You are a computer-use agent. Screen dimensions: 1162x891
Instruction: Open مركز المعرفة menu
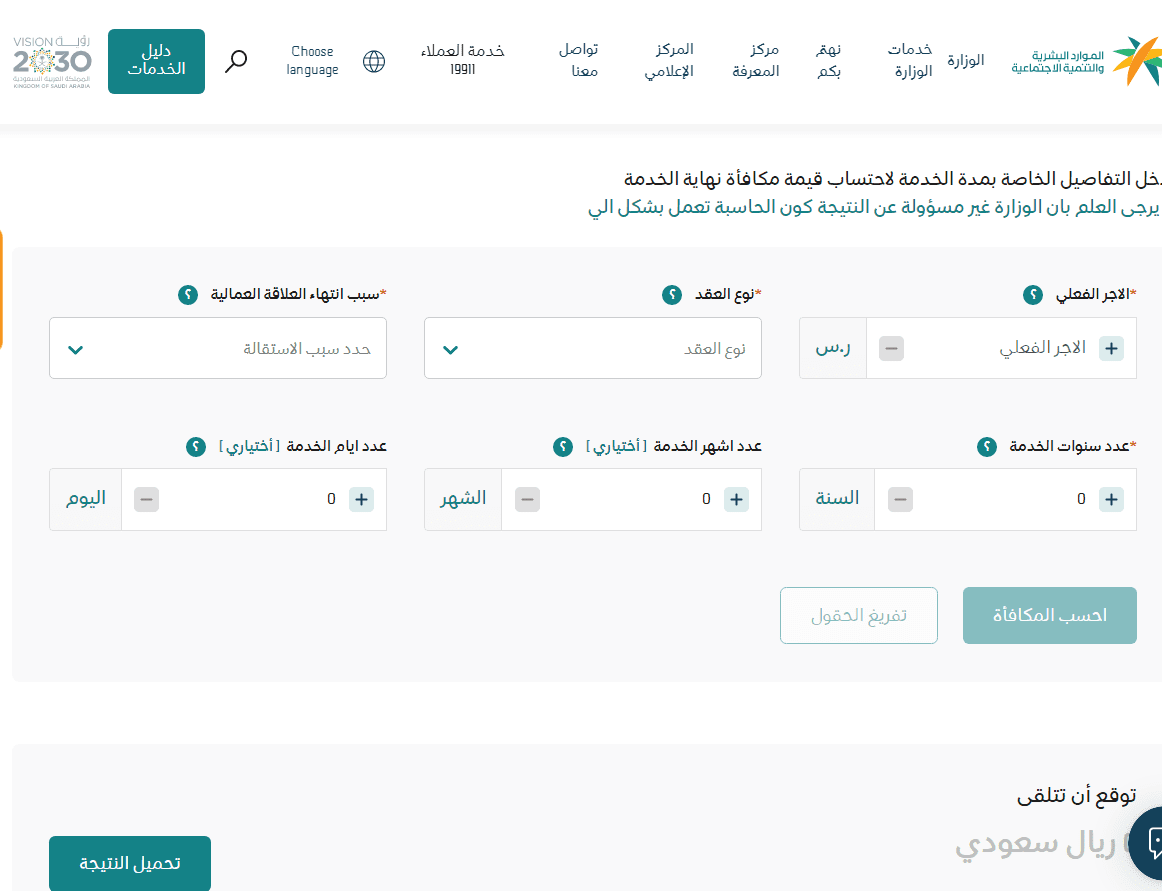pos(756,61)
